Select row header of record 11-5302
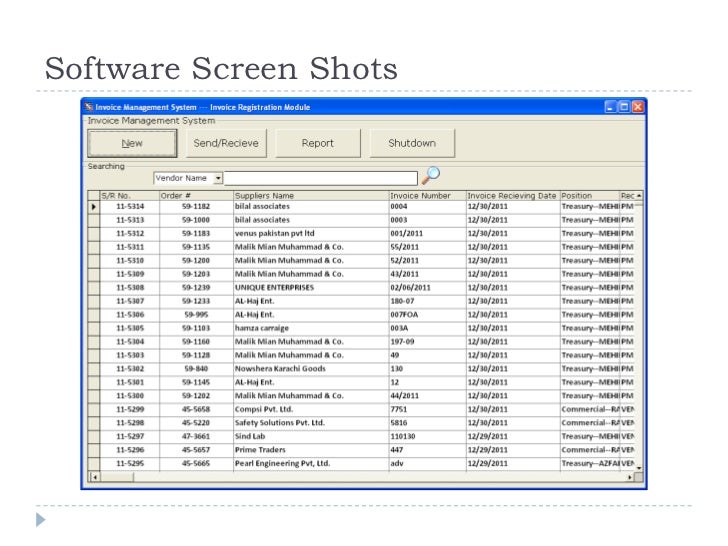 (94, 369)
